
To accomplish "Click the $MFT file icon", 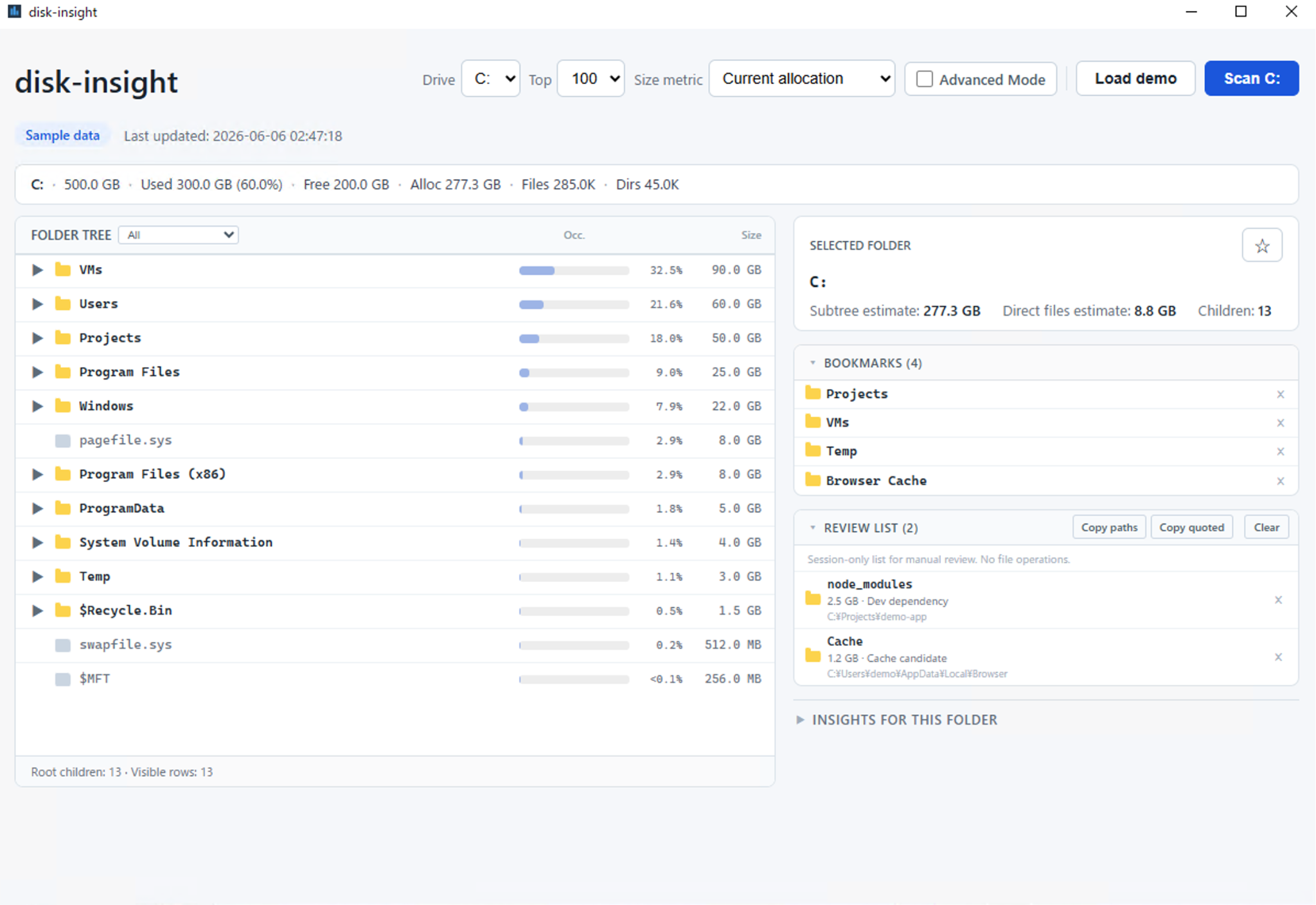I will point(62,679).
